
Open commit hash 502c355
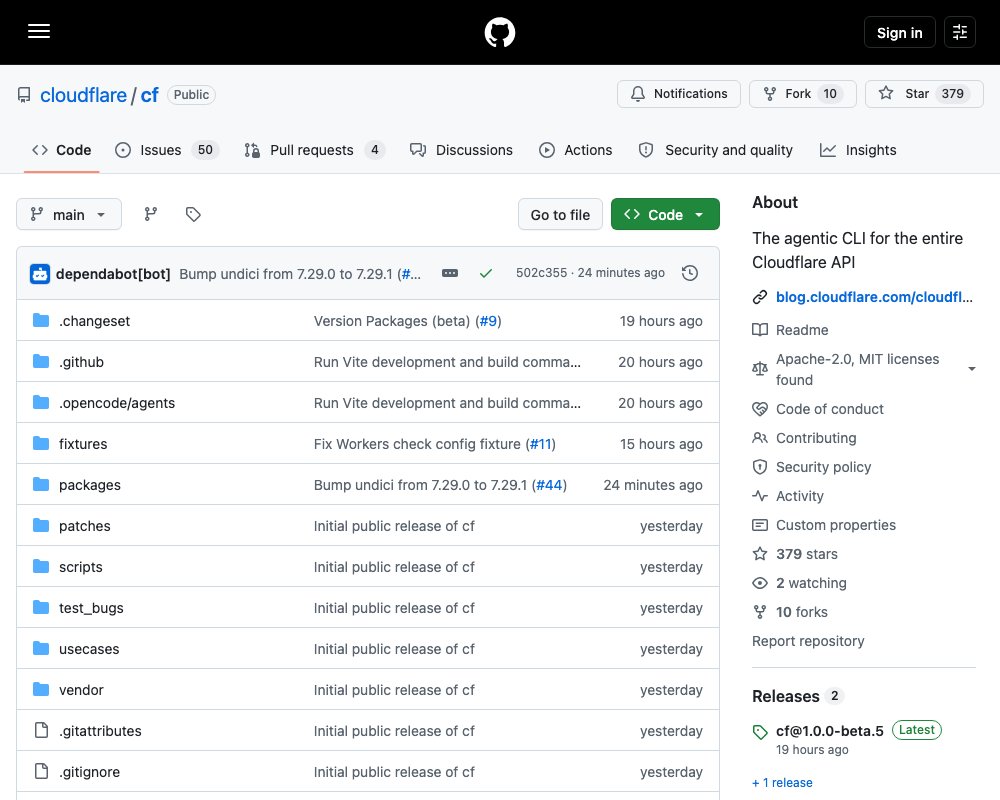coord(541,272)
